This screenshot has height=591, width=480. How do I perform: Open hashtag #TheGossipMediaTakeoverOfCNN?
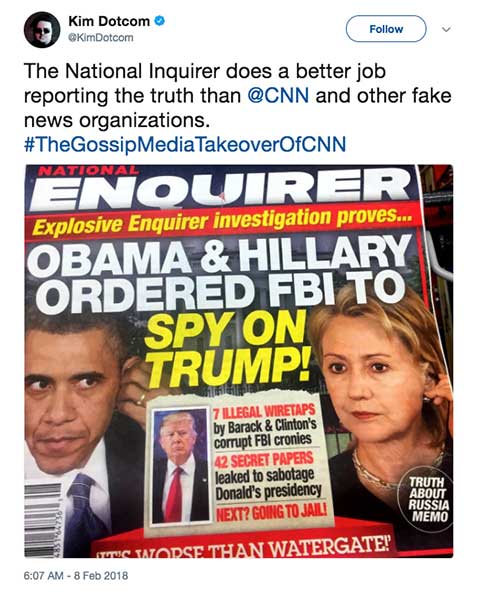(x=185, y=145)
